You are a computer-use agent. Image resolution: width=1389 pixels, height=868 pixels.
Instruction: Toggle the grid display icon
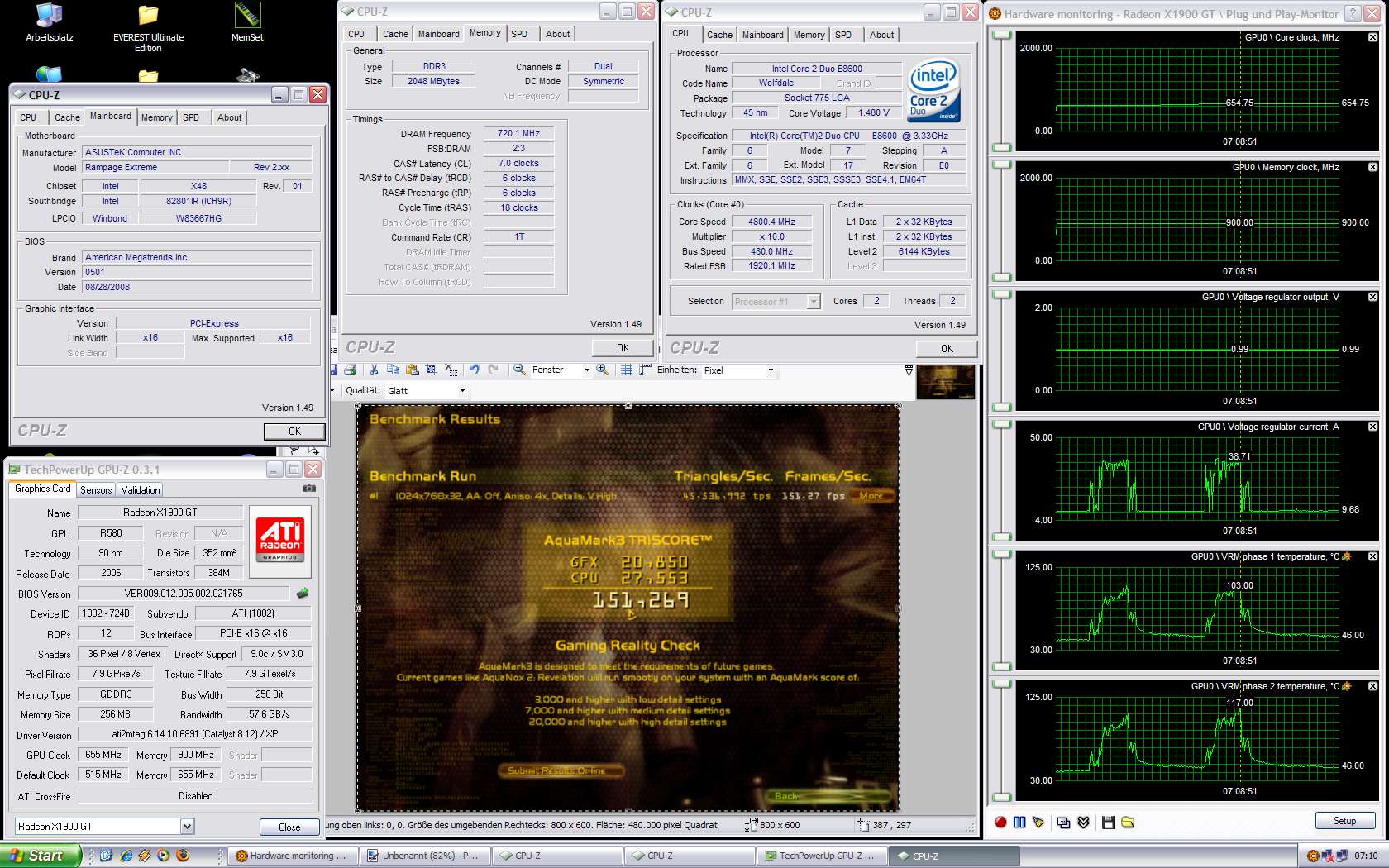[627, 370]
